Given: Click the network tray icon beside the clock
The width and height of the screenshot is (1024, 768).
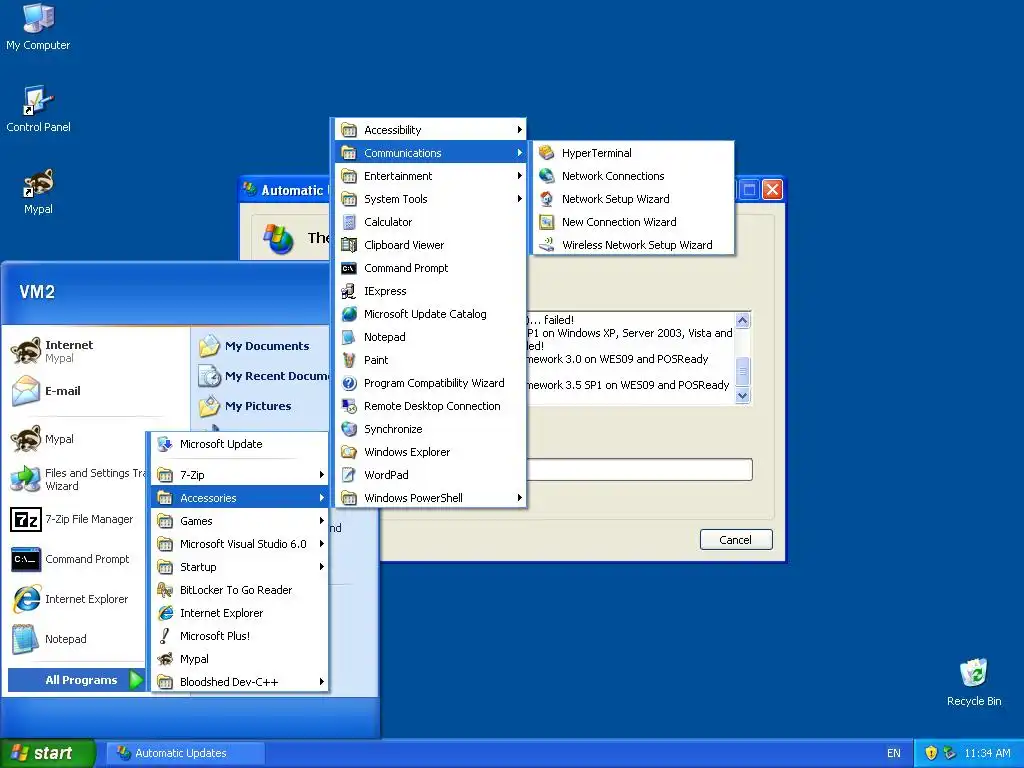Looking at the screenshot, I should click(950, 753).
